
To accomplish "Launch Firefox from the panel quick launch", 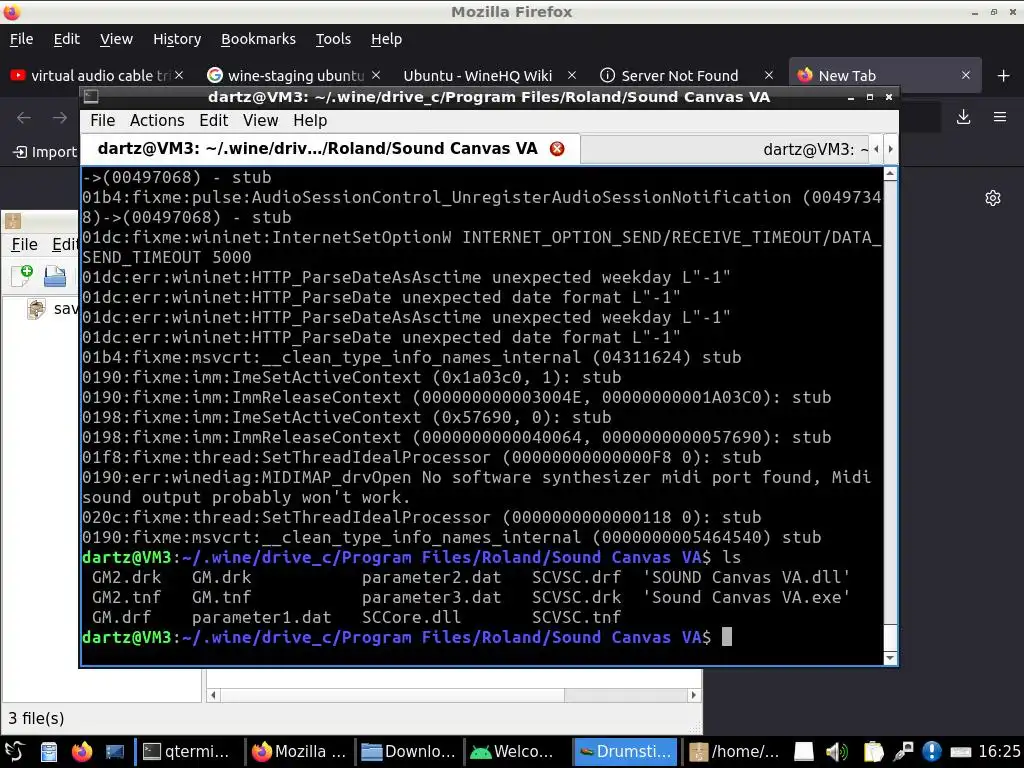I will [x=82, y=752].
